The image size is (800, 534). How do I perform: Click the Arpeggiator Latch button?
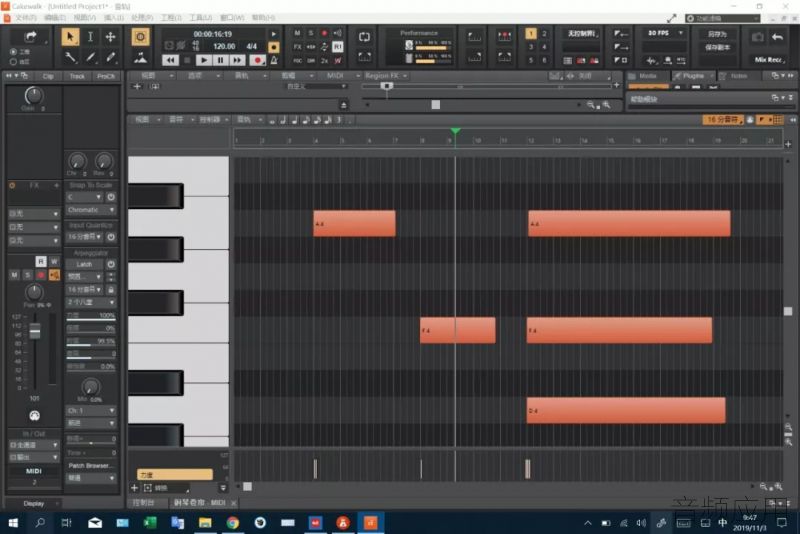pos(85,264)
